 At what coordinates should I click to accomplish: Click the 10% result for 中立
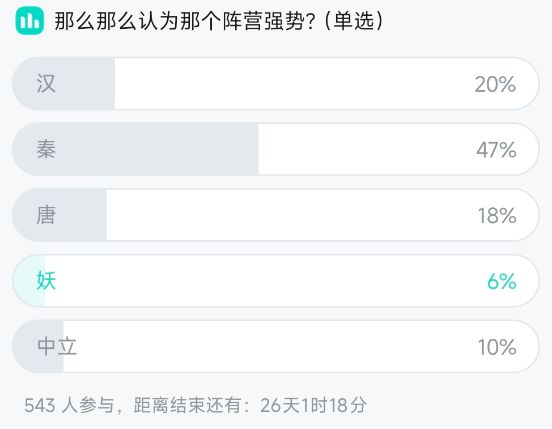click(x=497, y=347)
